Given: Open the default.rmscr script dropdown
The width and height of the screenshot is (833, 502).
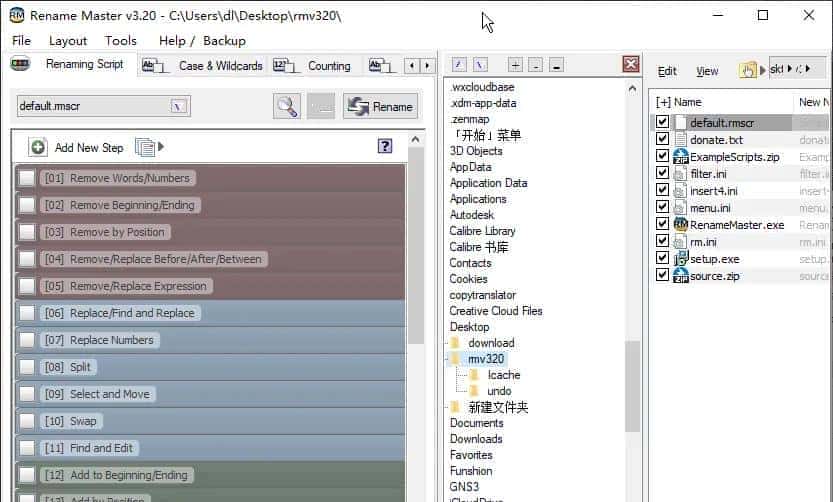Looking at the screenshot, I should (x=179, y=106).
